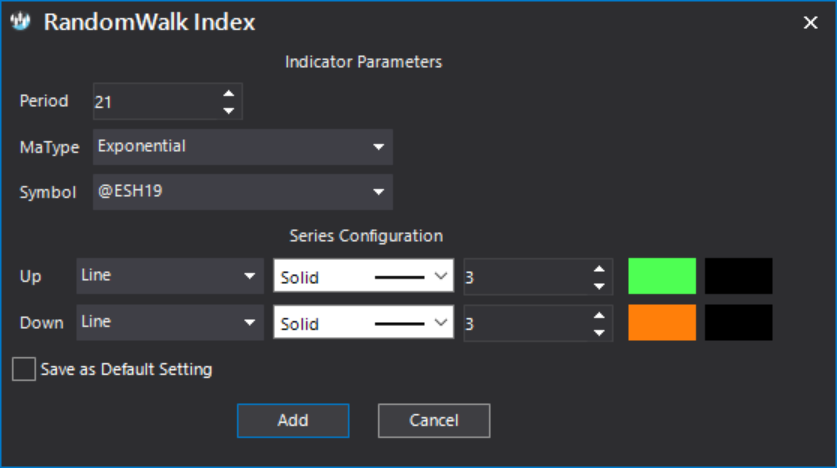Click the Add button
Viewport: 837px width, 468px height.
click(x=293, y=421)
